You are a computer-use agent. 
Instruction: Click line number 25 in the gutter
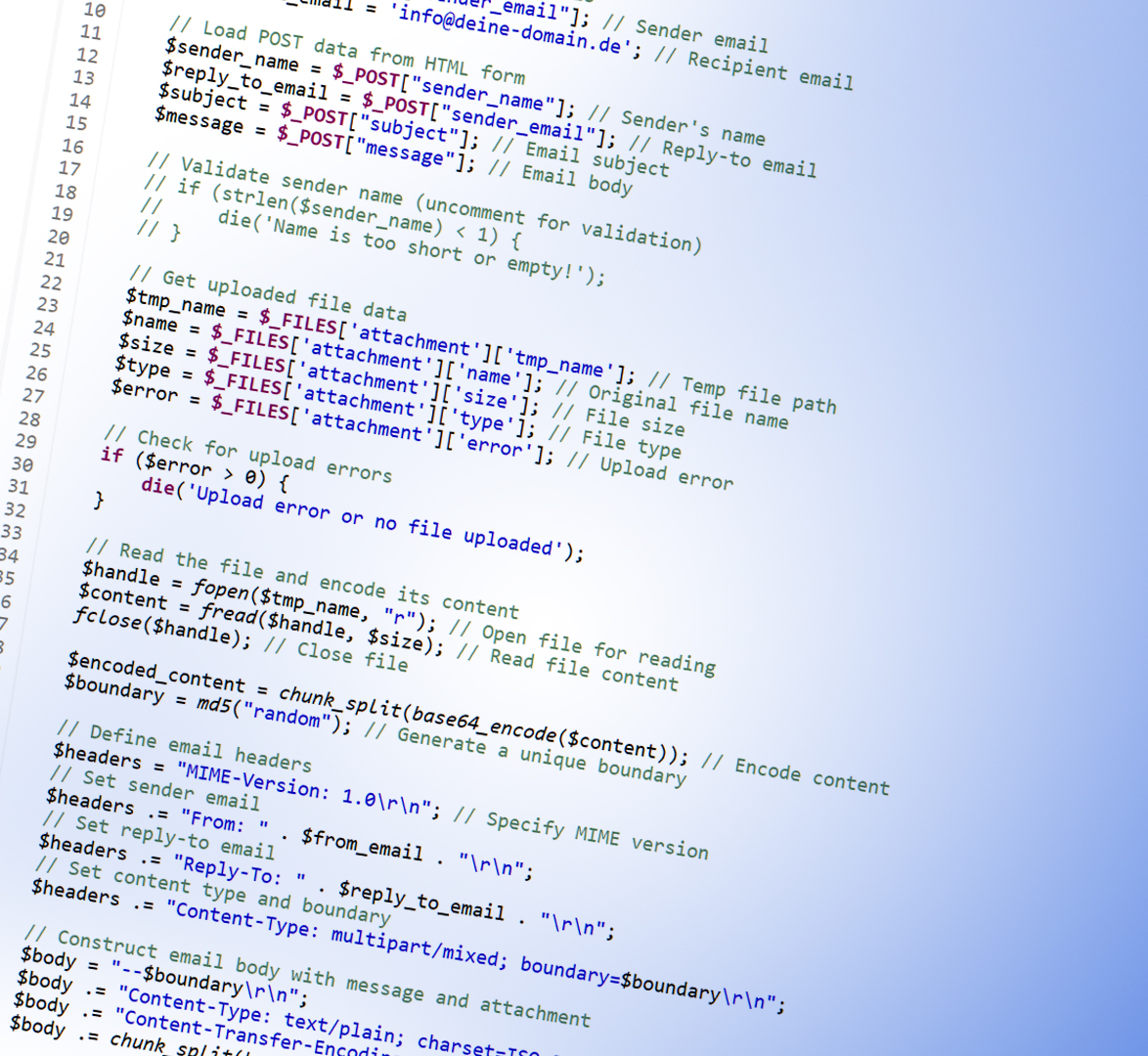click(40, 350)
